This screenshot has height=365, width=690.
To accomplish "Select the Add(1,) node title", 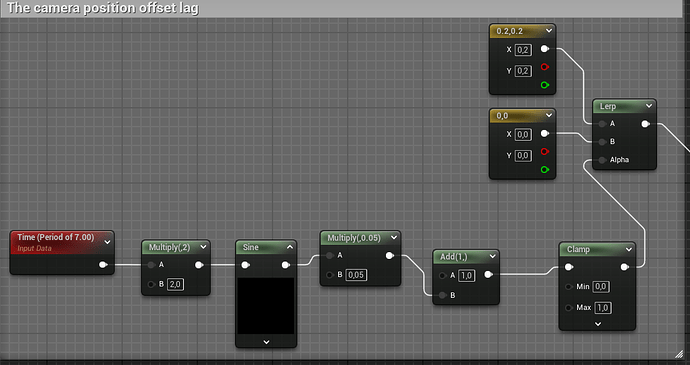I will [453, 257].
